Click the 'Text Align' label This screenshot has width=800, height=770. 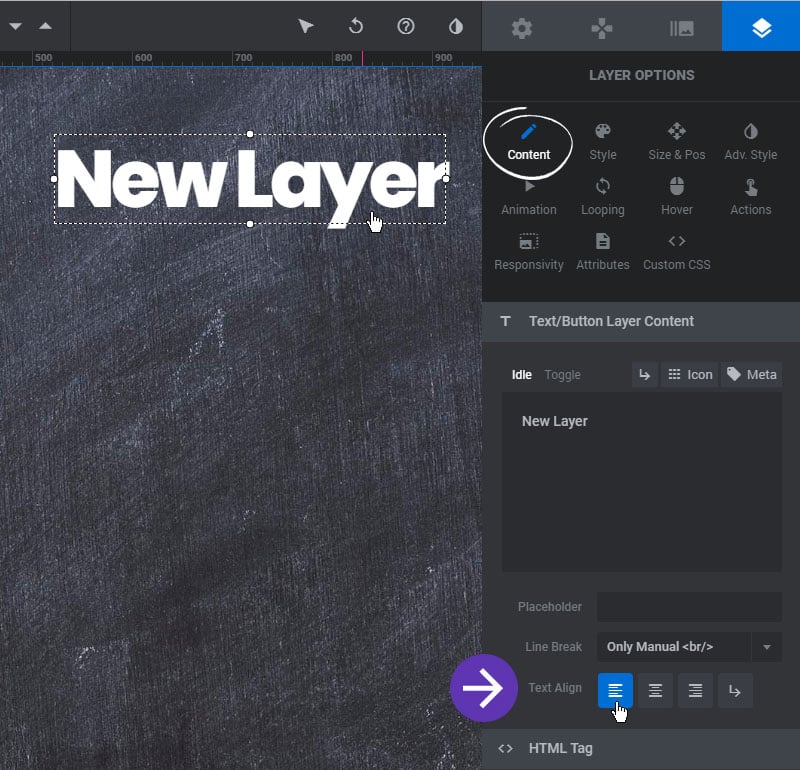[555, 688]
